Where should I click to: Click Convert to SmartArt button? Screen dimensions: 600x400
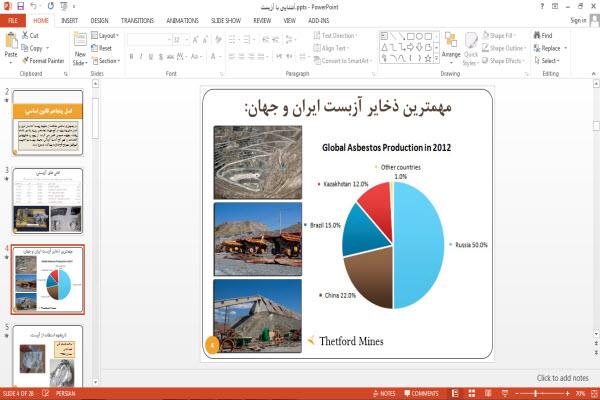coord(342,60)
